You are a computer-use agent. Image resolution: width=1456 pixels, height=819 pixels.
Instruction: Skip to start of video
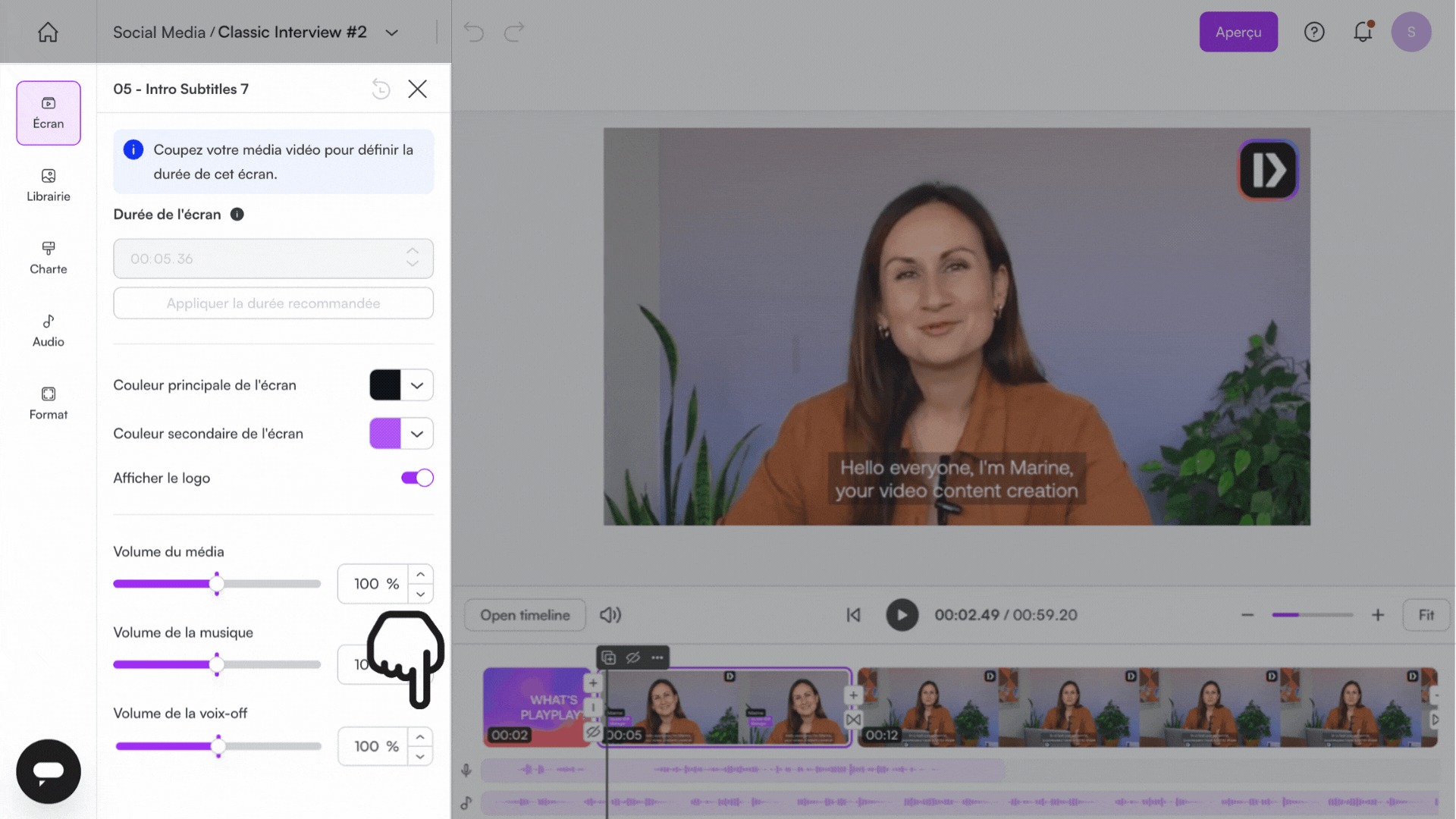point(853,615)
